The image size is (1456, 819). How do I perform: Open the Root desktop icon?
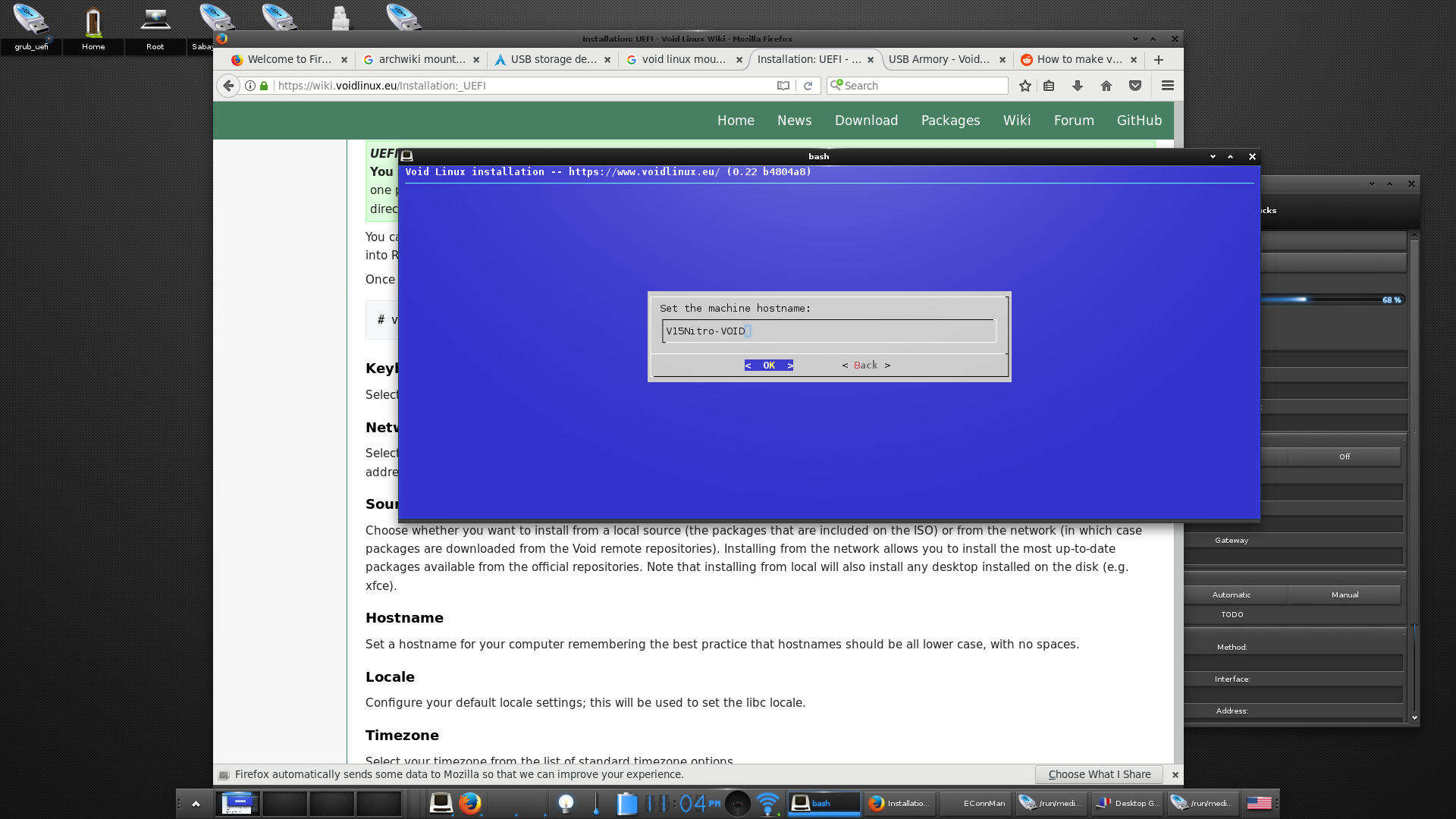155,27
